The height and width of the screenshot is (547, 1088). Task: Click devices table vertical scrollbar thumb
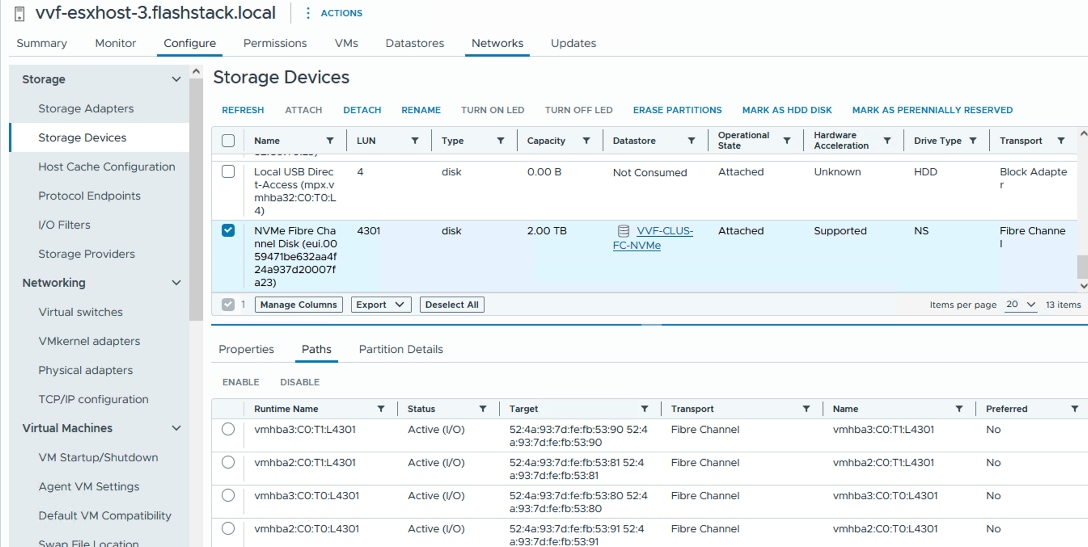pos(1082,267)
